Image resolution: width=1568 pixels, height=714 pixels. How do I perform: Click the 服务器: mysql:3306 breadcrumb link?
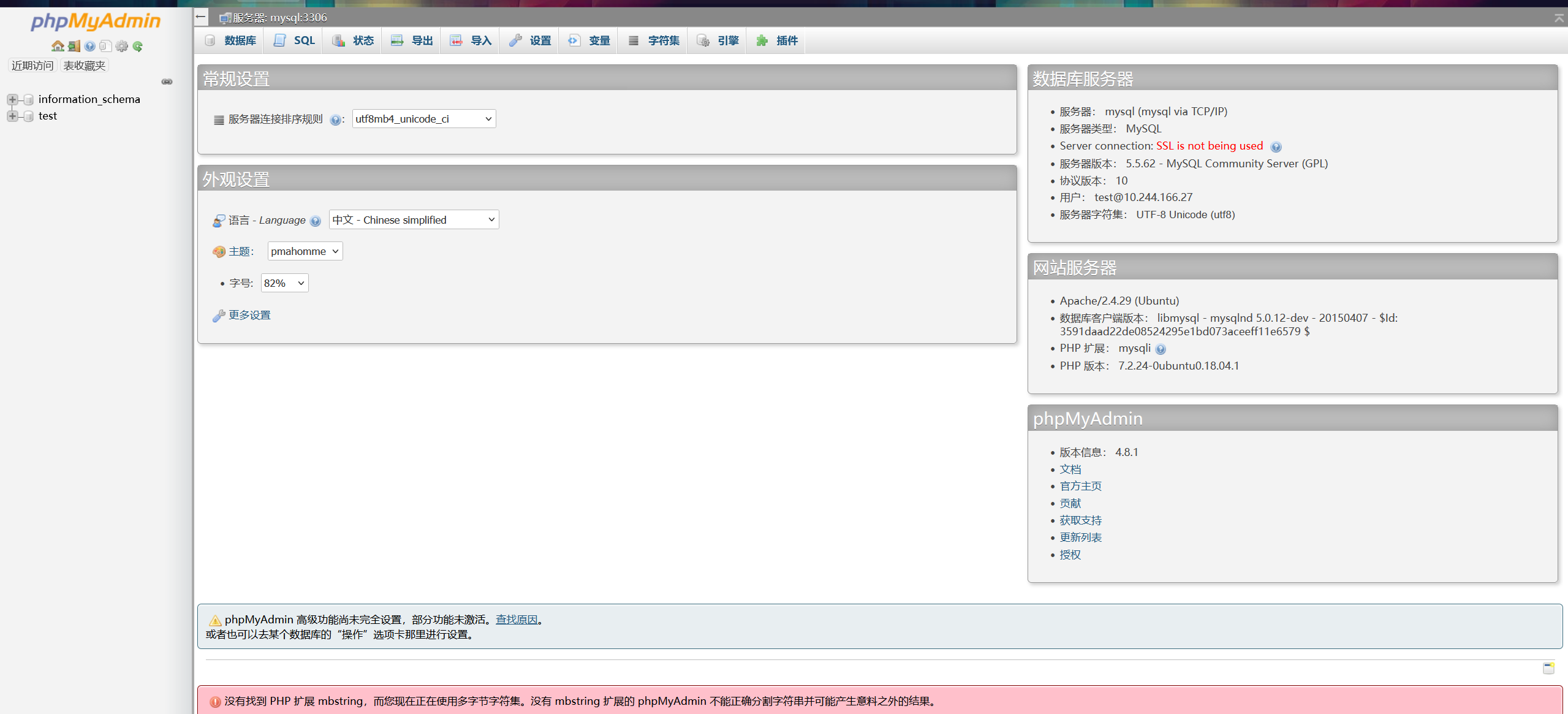pyautogui.click(x=280, y=18)
